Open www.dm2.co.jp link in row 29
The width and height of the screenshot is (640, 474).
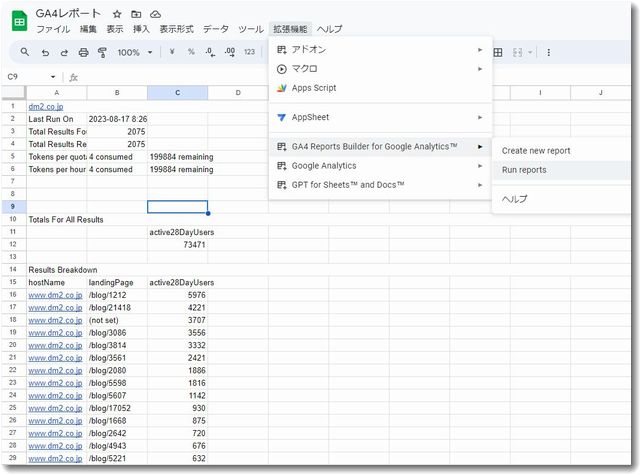click(x=55, y=458)
